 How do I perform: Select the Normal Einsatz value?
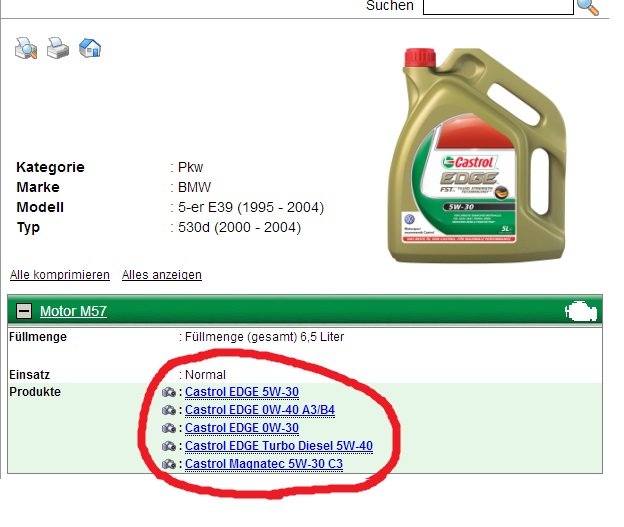coord(205,375)
